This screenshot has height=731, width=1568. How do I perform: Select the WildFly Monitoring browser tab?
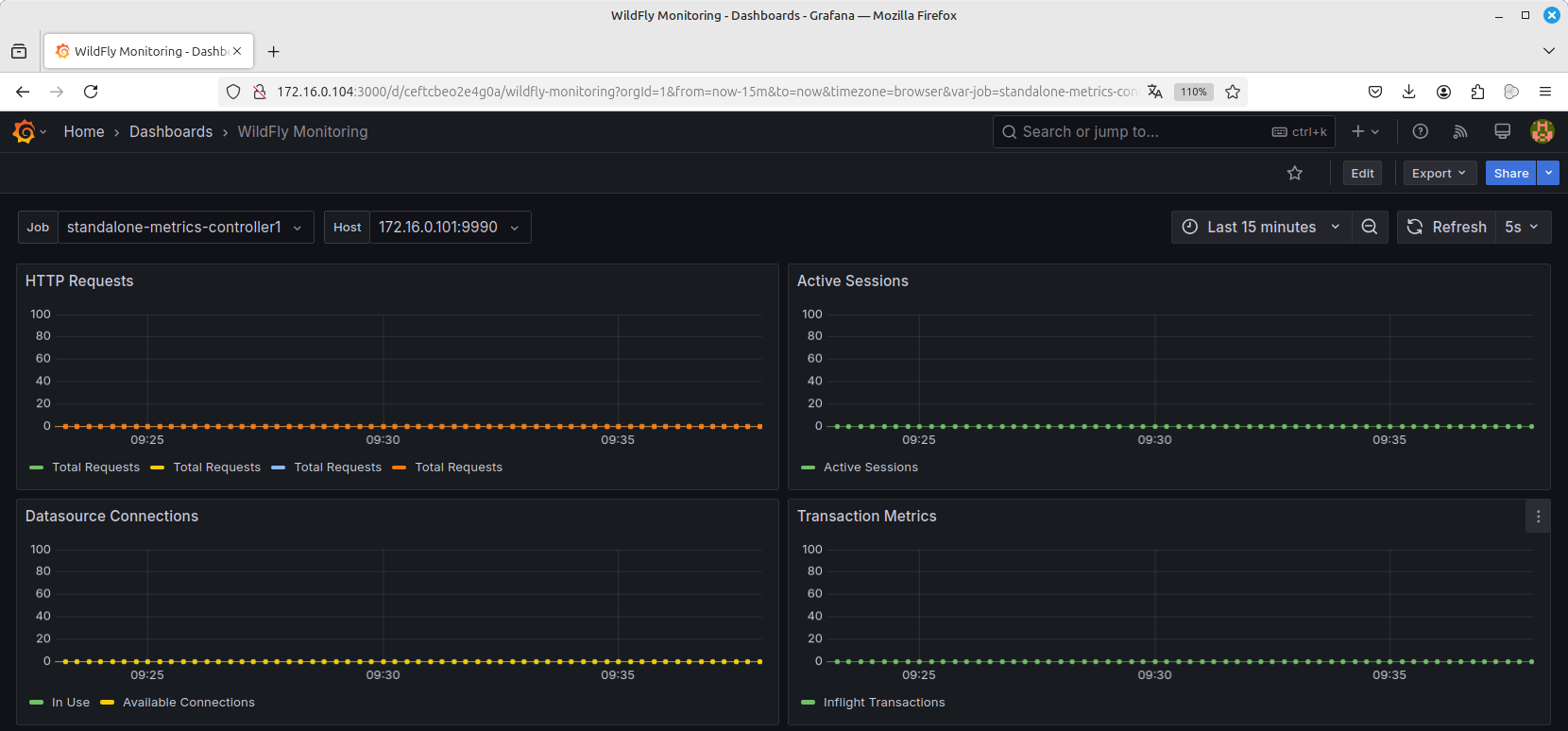tap(148, 51)
